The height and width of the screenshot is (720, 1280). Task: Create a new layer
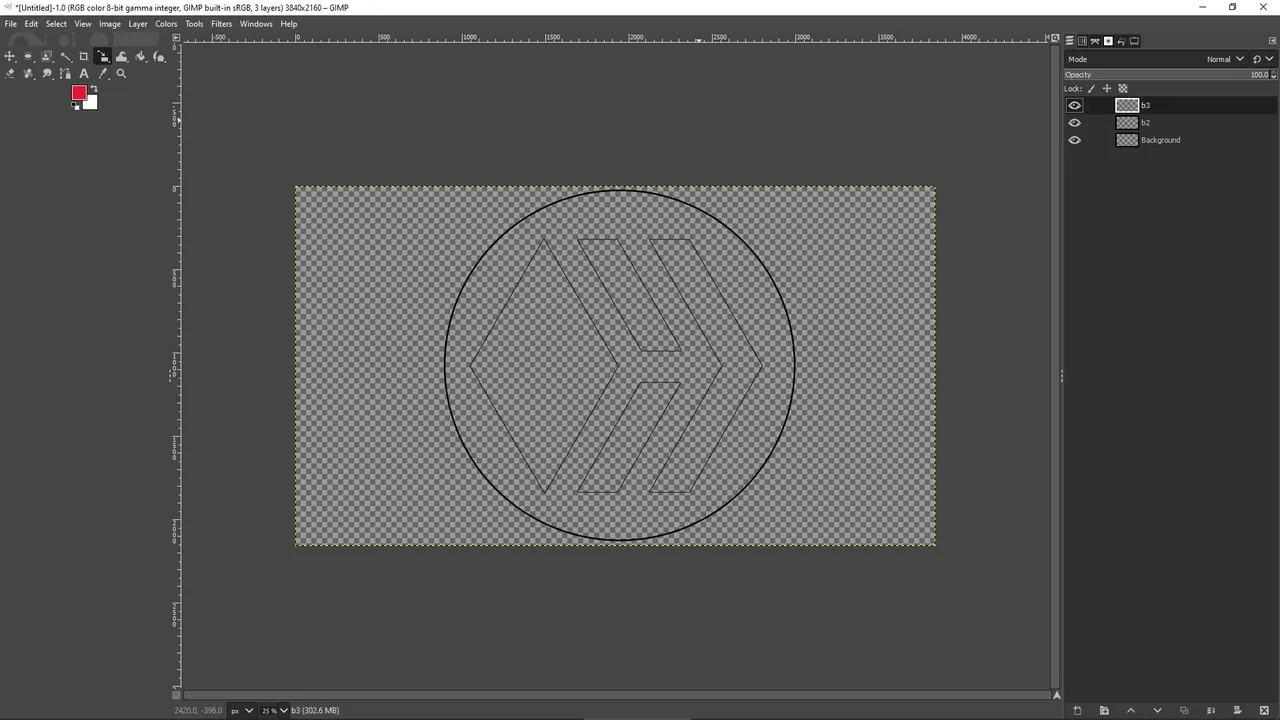(1077, 710)
